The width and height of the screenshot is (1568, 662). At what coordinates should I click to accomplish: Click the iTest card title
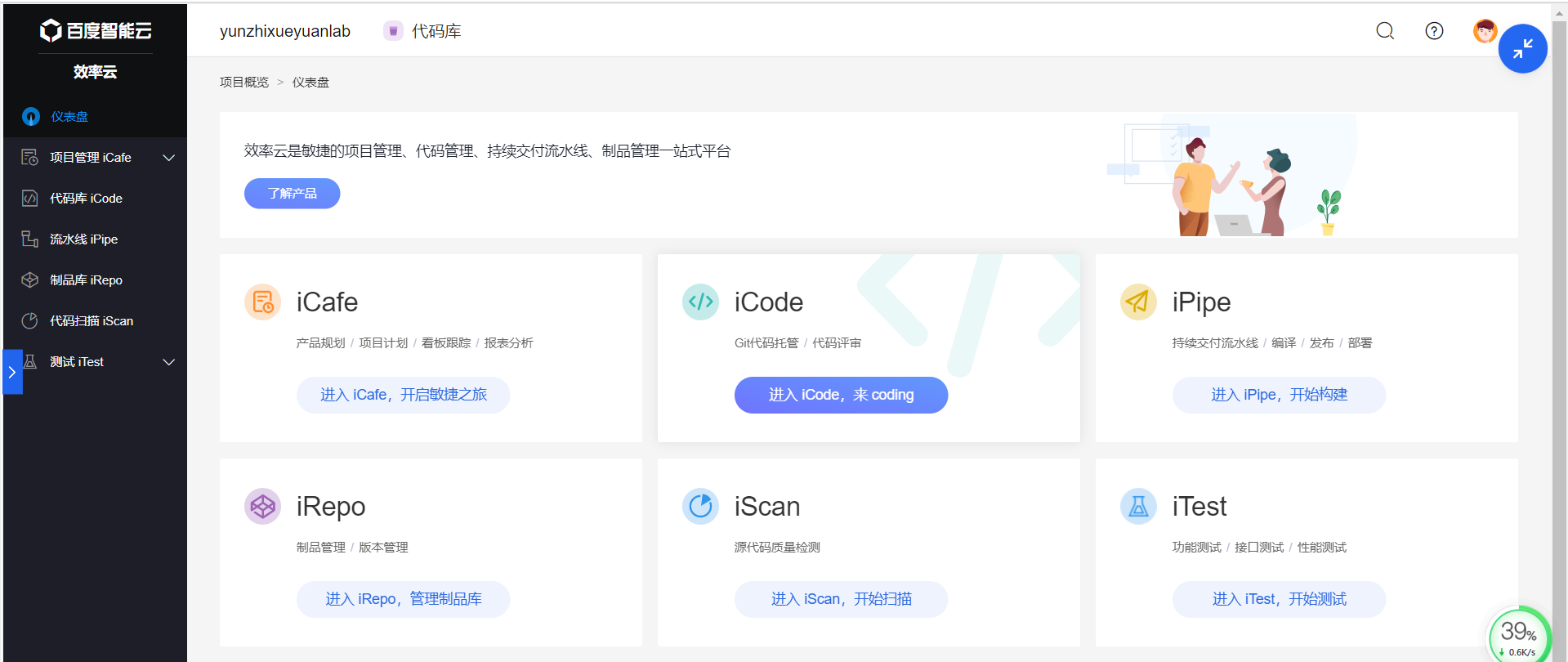[1199, 507]
